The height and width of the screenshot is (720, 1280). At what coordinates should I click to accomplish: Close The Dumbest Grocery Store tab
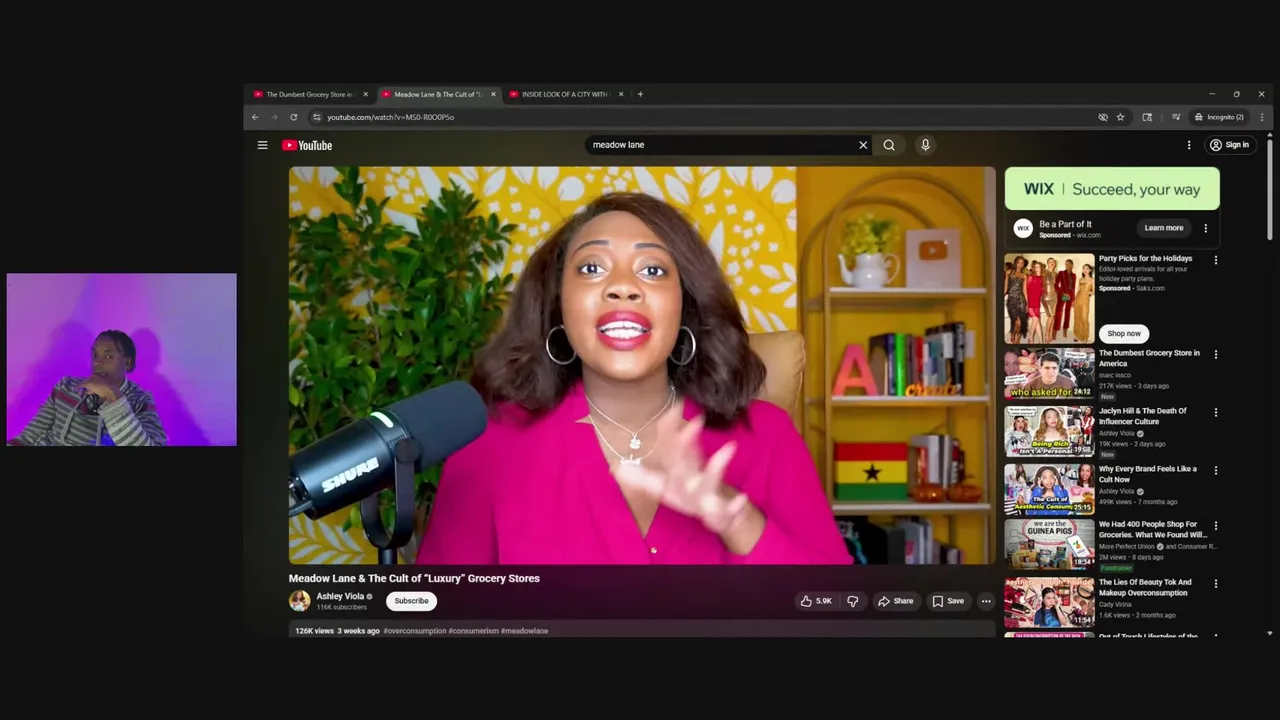point(365,94)
